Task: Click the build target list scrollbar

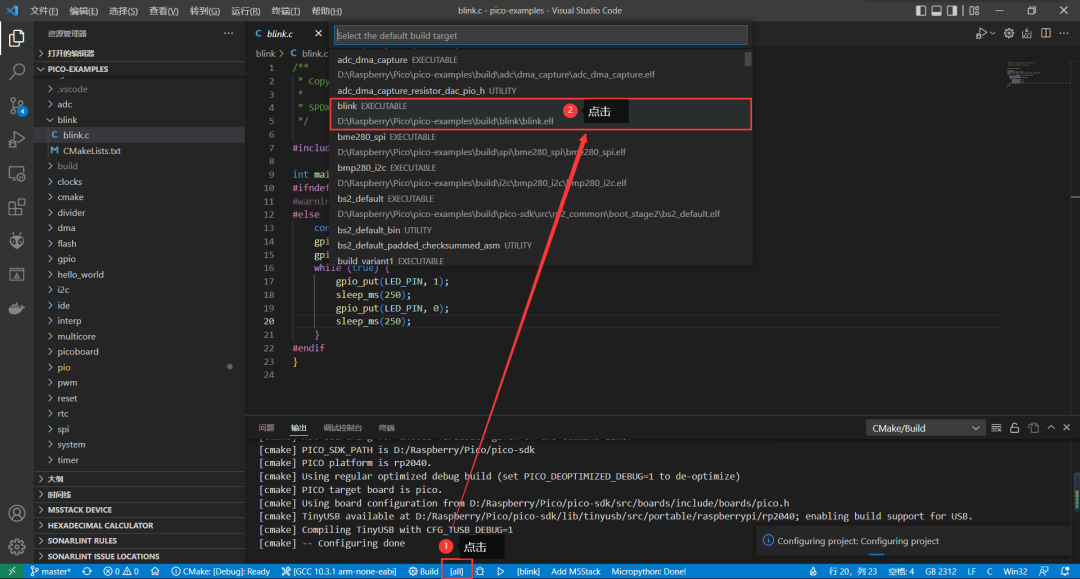Action: (748, 60)
